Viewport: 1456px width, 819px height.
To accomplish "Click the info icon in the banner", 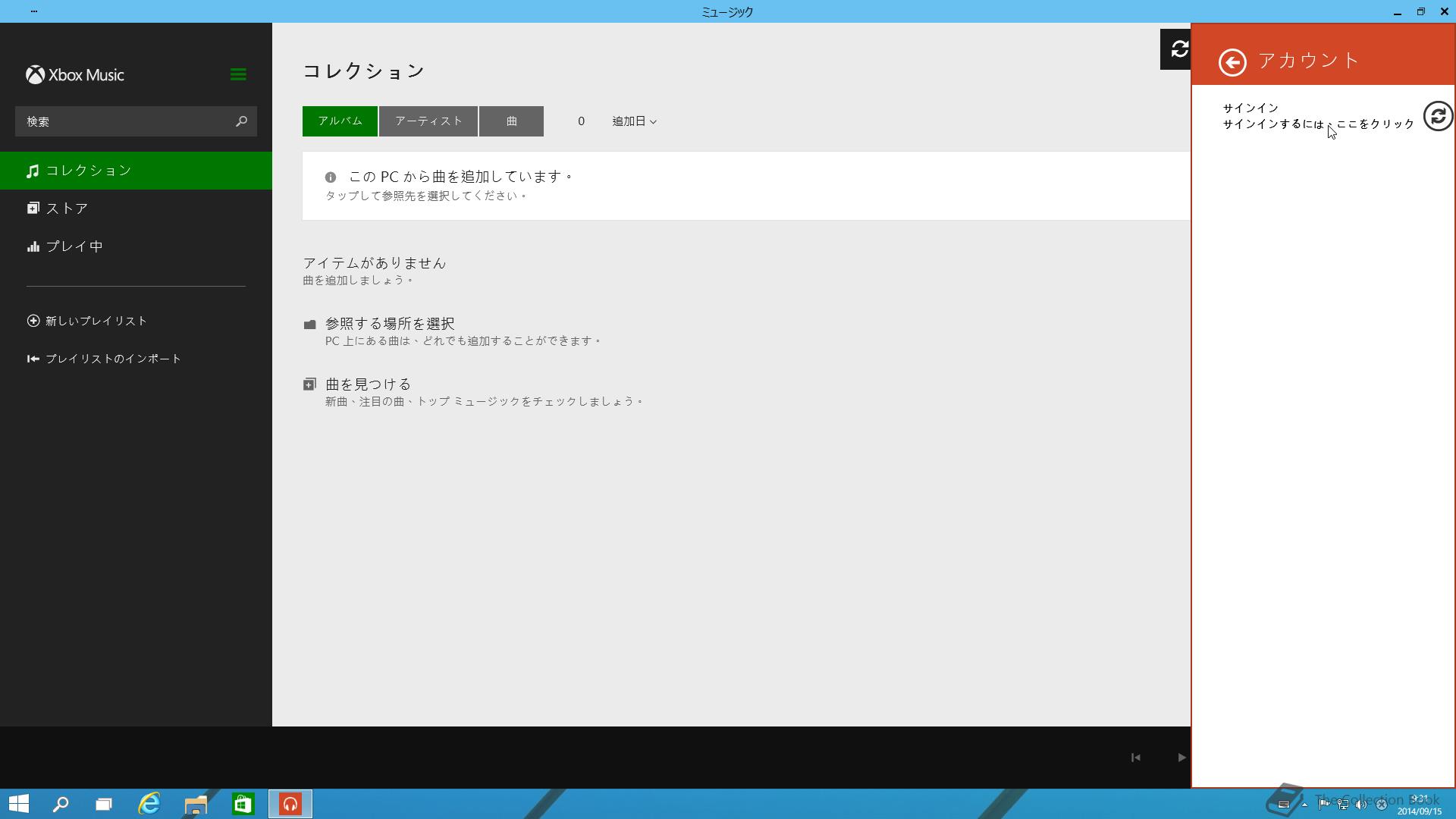I will click(x=331, y=177).
